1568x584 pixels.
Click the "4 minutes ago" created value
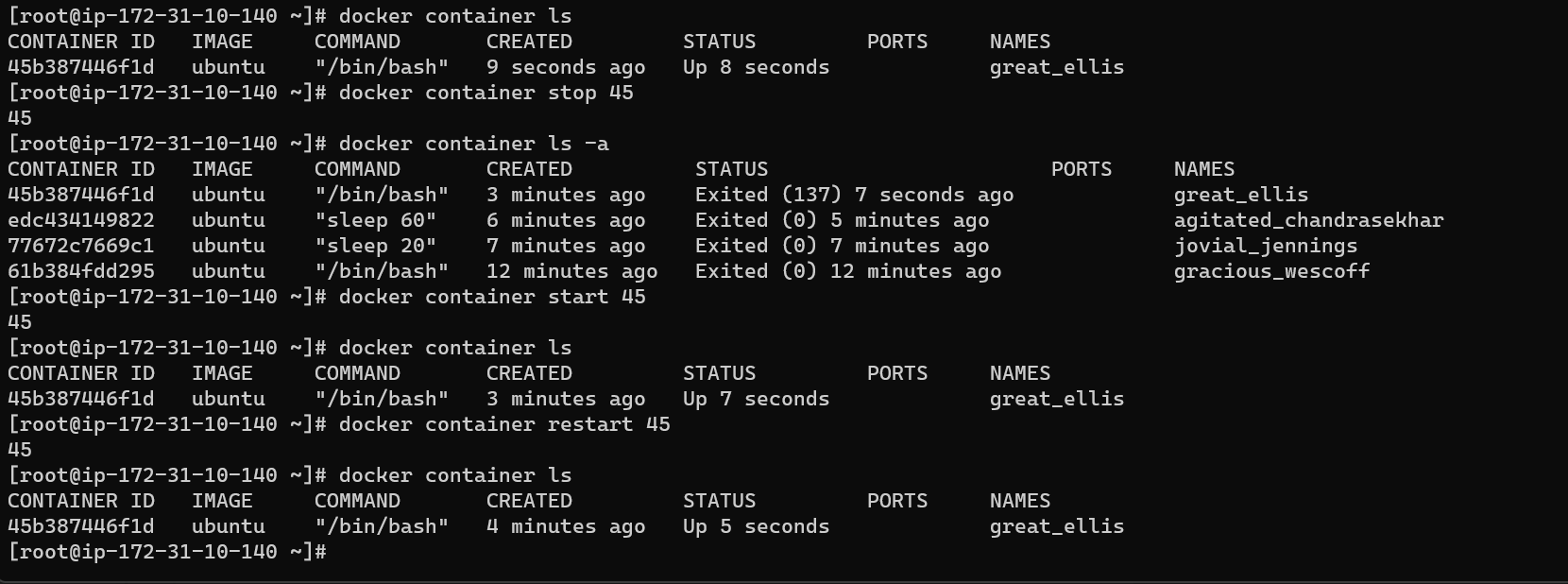pos(566,527)
